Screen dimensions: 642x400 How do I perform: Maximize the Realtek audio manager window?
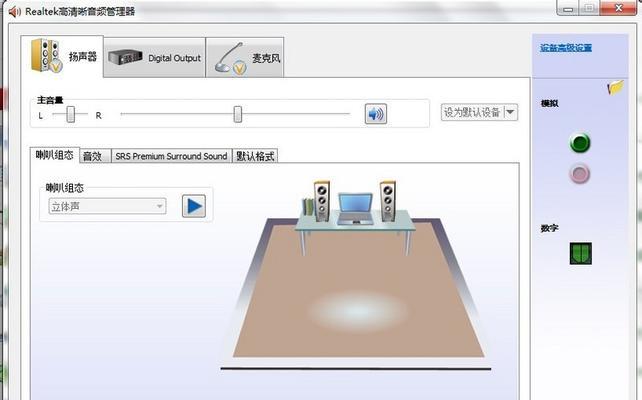tap(589, 9)
